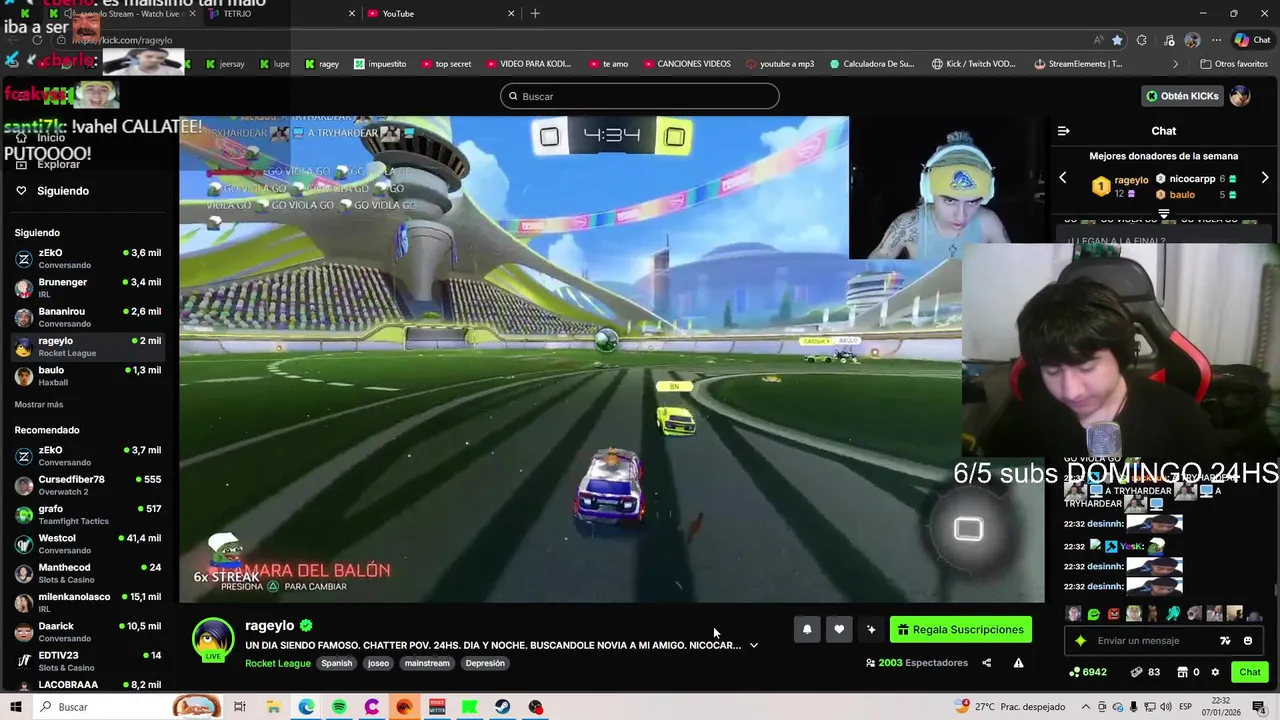Open Task View on taskbar
Image resolution: width=1280 pixels, height=720 pixels.
pyautogui.click(x=240, y=707)
